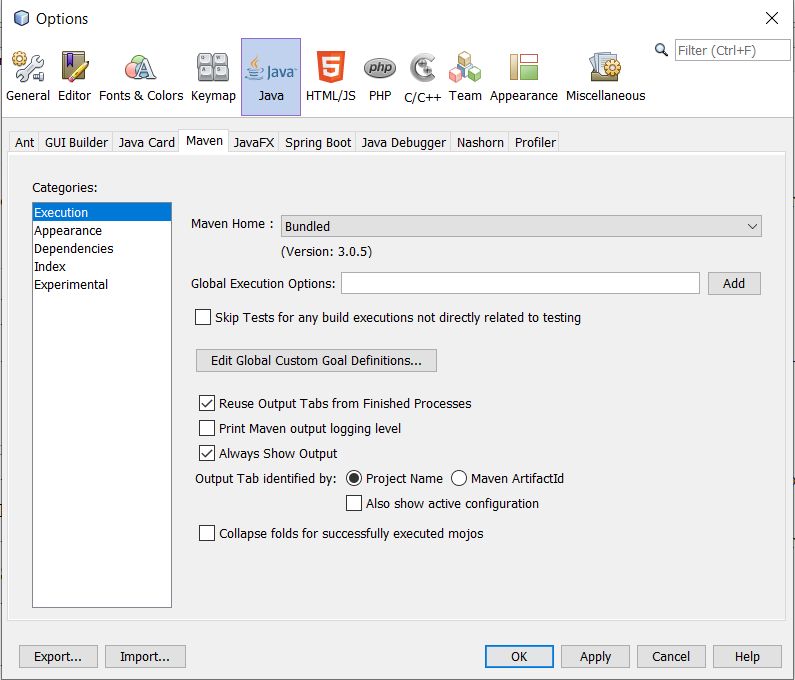795x680 pixels.
Task: Click the Global Execution Options field
Action: 520,283
